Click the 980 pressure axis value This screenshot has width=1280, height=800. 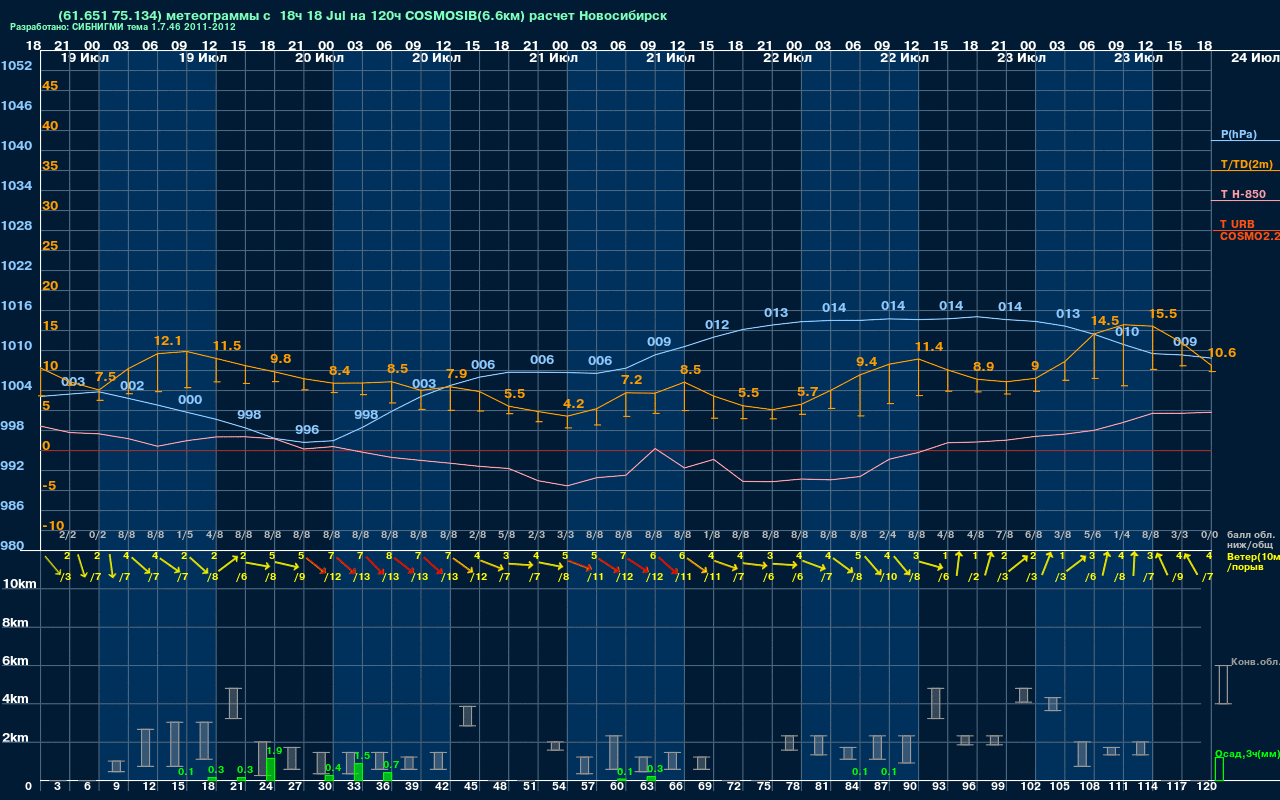pyautogui.click(x=13, y=546)
